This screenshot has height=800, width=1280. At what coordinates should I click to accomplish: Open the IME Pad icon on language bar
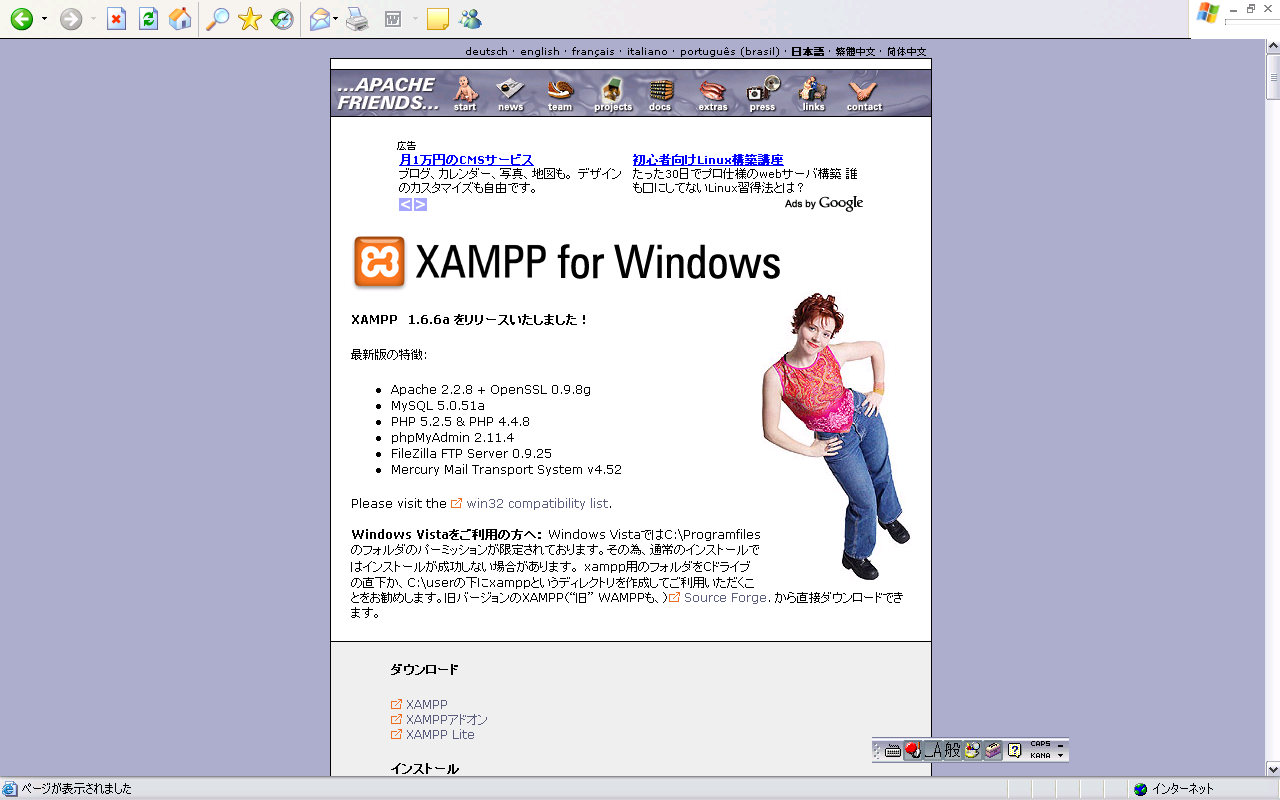click(972, 750)
